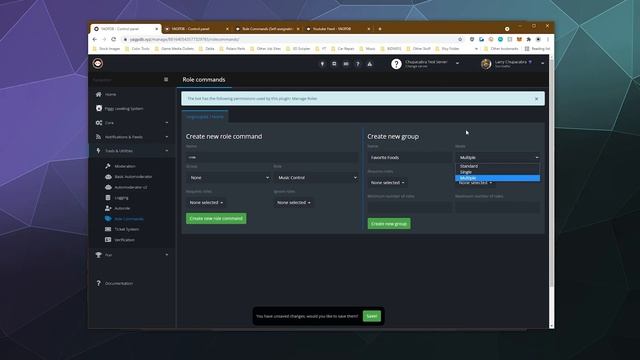Expand the Core sidebar section

(x=133, y=123)
